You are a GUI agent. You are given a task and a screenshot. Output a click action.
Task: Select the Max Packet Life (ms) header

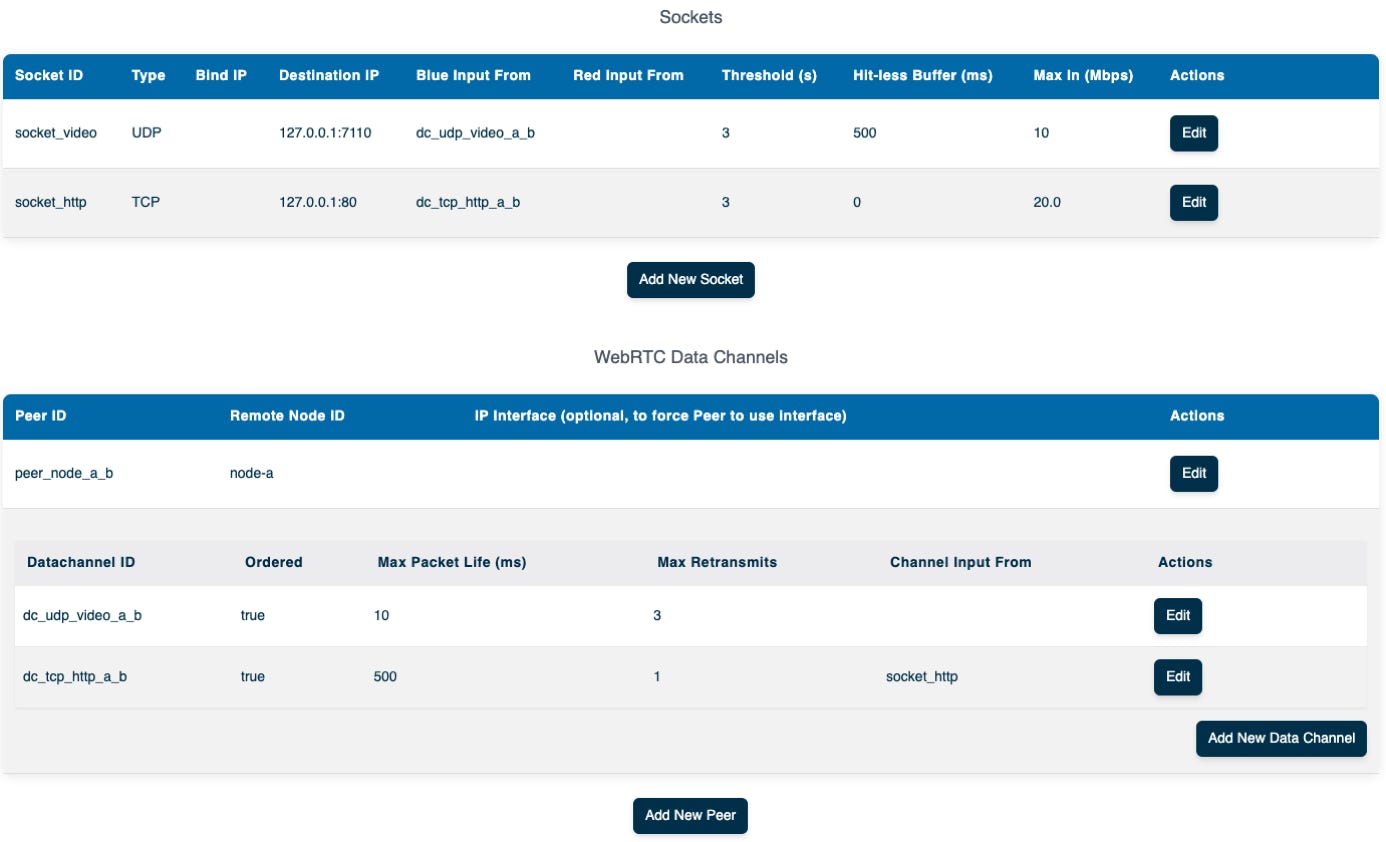click(452, 563)
